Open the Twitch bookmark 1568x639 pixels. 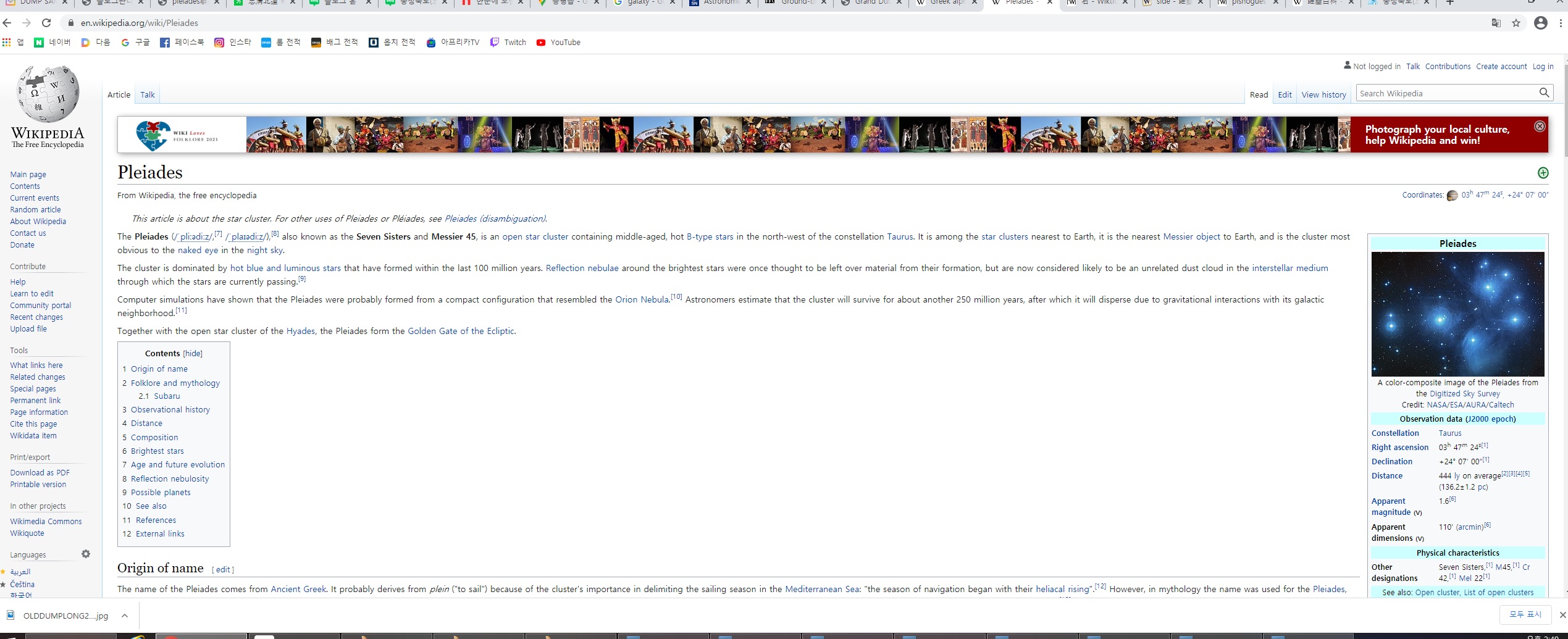coord(508,42)
